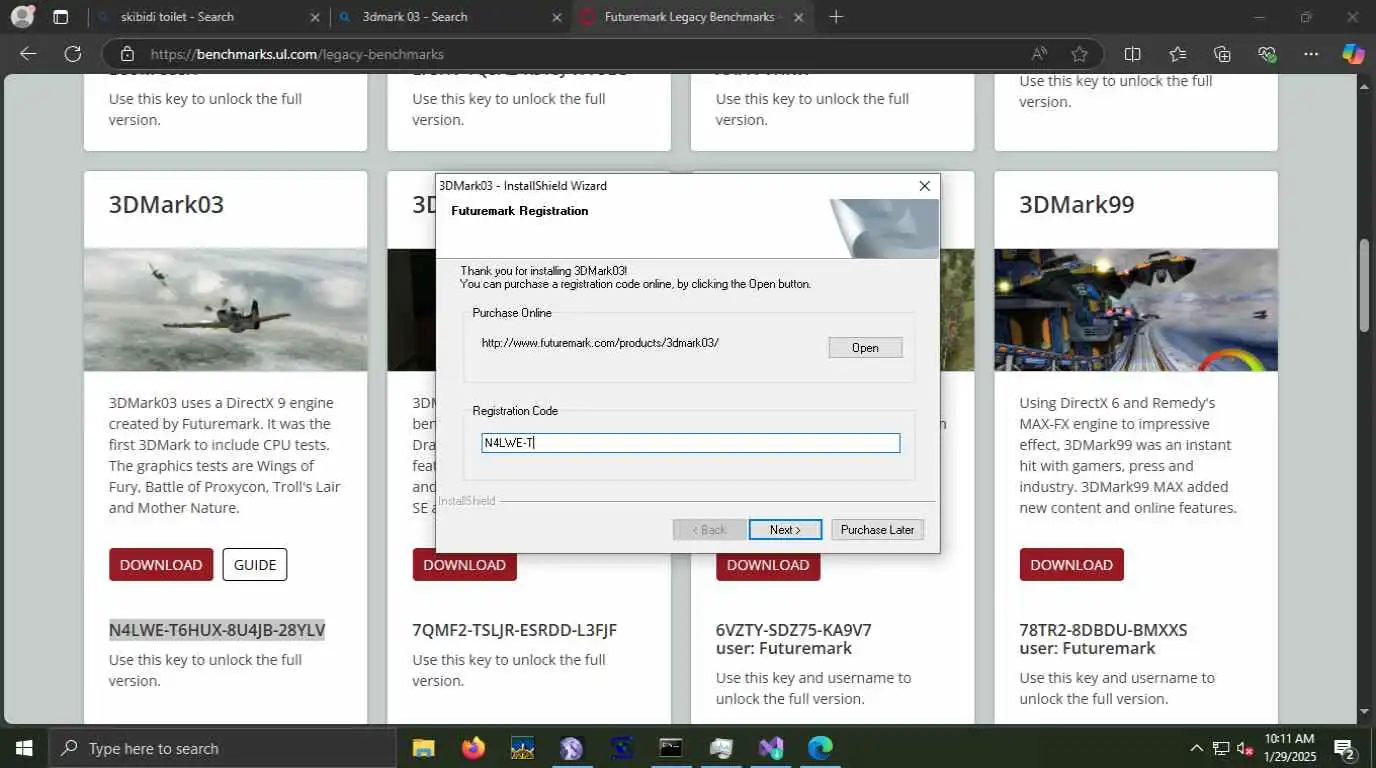
Task: Click the scrollbar up arrow
Action: coord(1366,87)
